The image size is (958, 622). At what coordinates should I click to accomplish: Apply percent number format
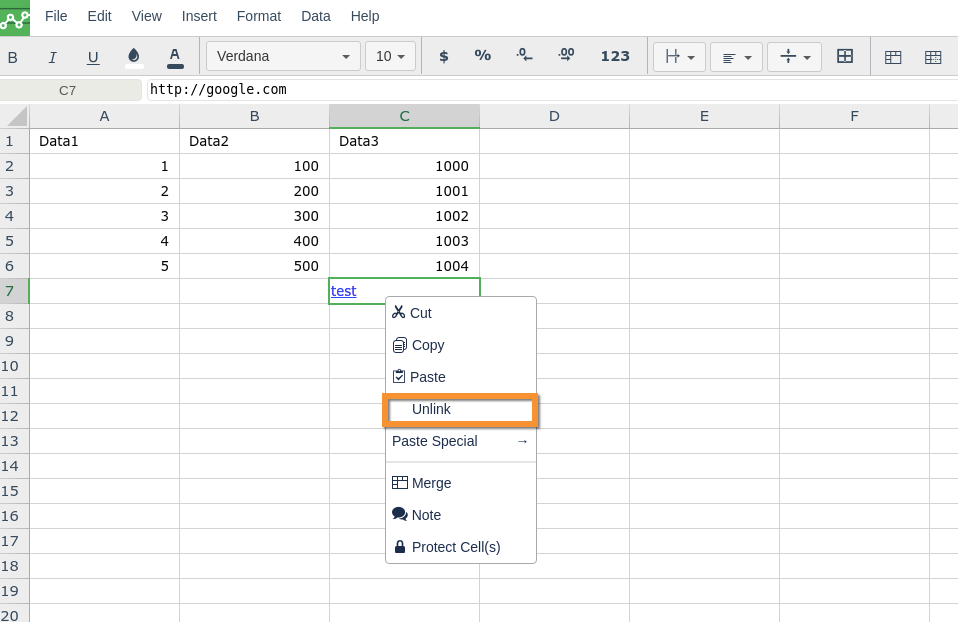pyautogui.click(x=483, y=57)
